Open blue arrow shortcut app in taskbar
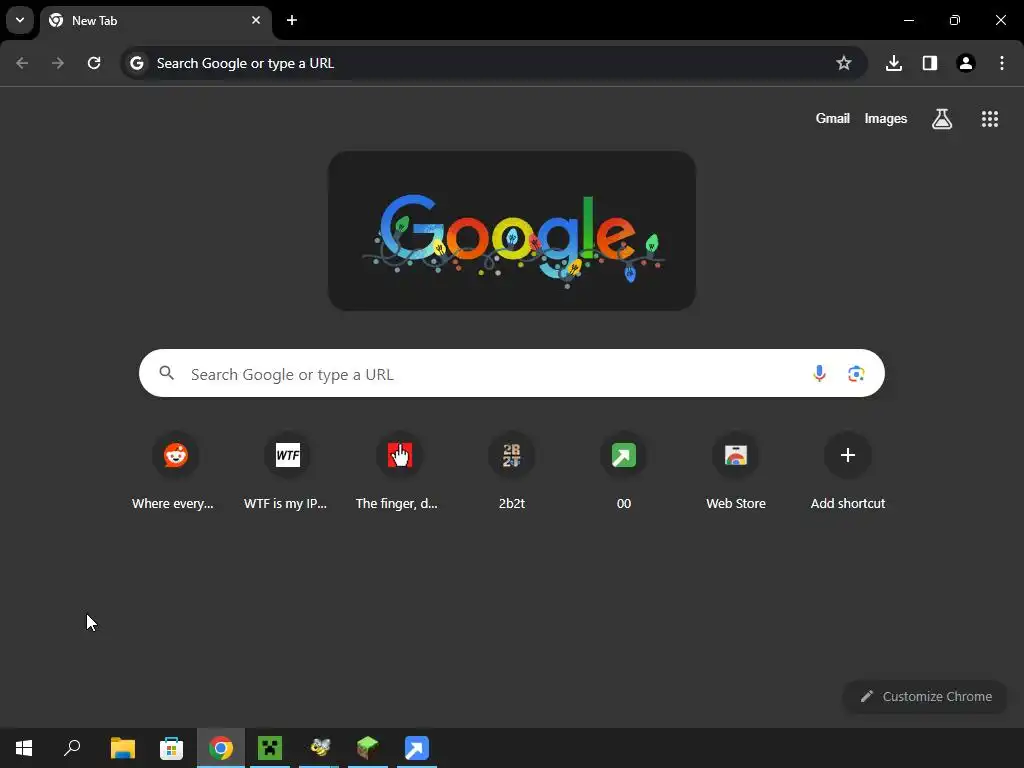The height and width of the screenshot is (768, 1024). click(x=417, y=748)
